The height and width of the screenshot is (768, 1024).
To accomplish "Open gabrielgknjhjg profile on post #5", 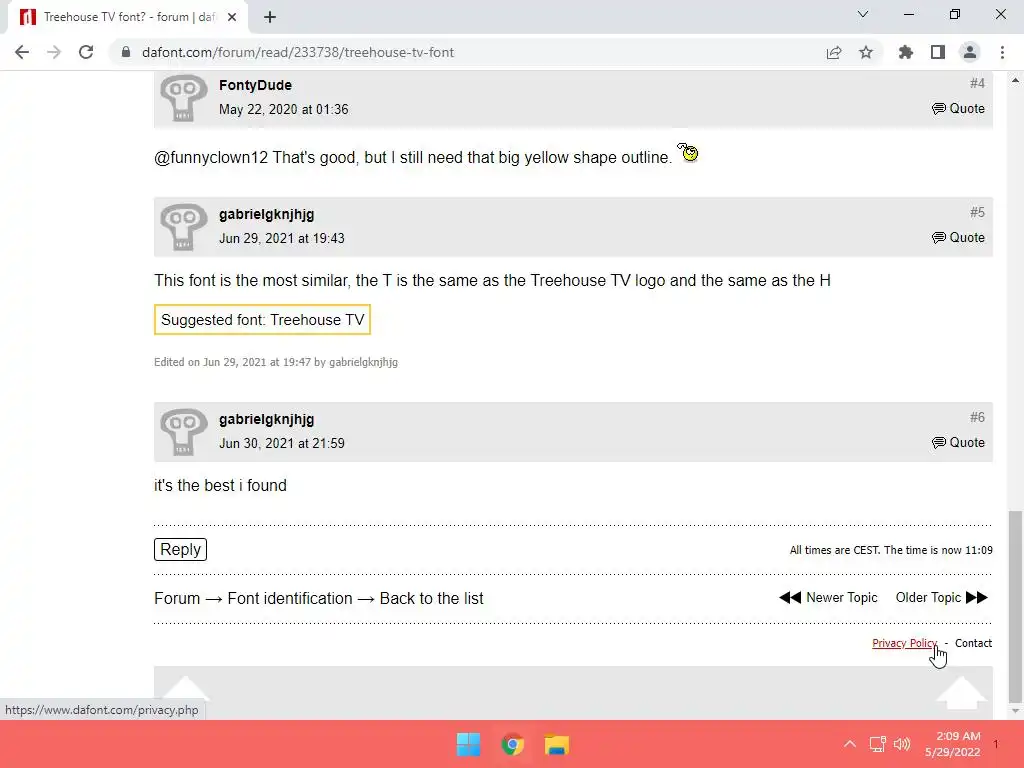I will pos(266,214).
